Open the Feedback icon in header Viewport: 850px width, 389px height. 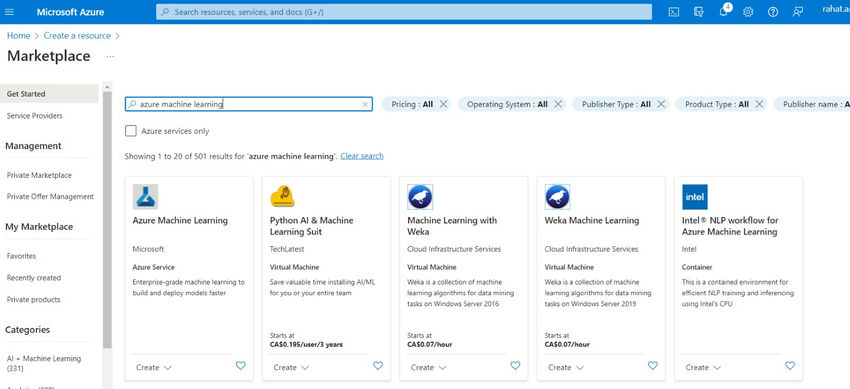(797, 12)
